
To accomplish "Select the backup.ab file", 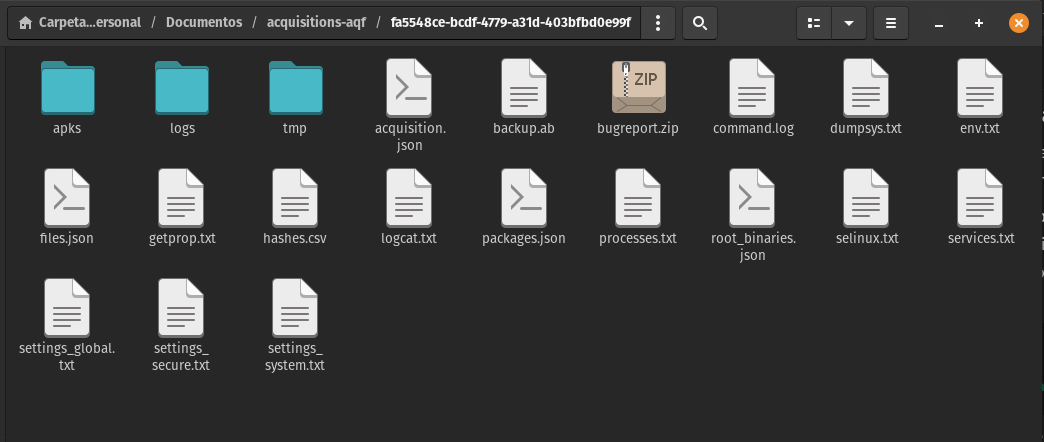I will (x=524, y=88).
